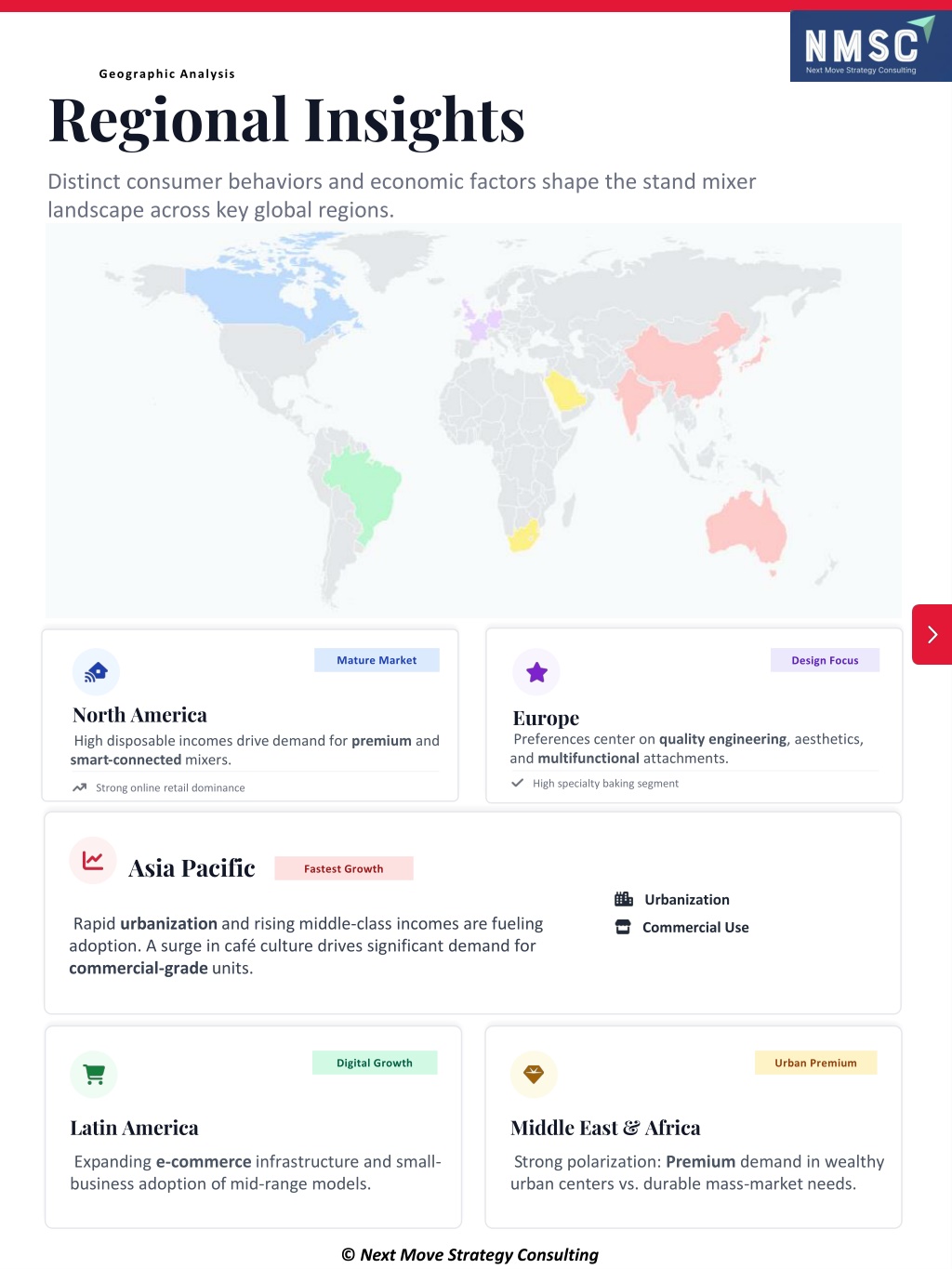
Task: Select the Mature Market tag
Action: tap(377, 660)
